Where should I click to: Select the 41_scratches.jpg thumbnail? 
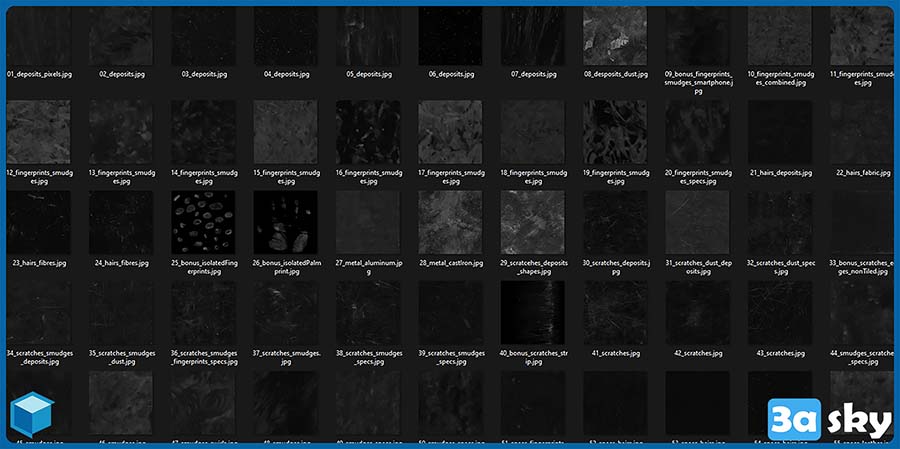(615, 313)
